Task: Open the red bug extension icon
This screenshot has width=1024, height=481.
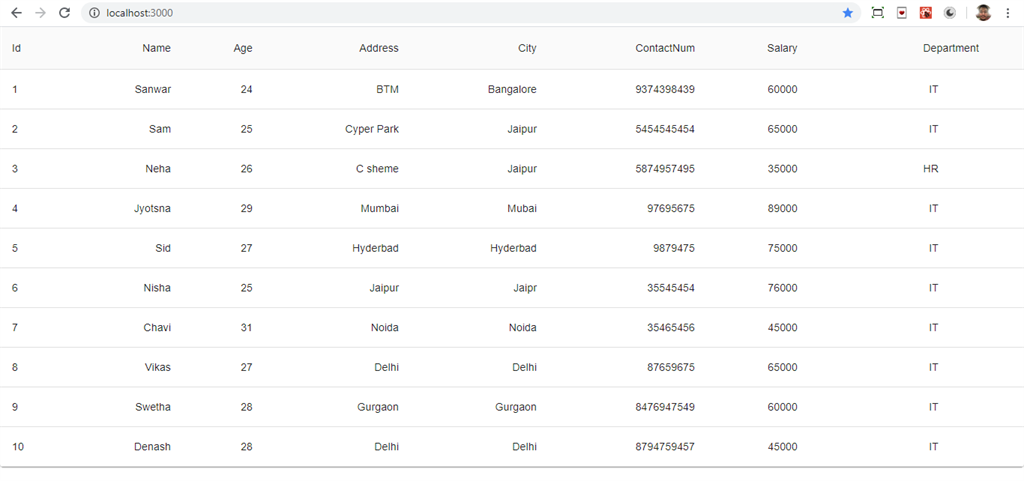Action: click(926, 13)
